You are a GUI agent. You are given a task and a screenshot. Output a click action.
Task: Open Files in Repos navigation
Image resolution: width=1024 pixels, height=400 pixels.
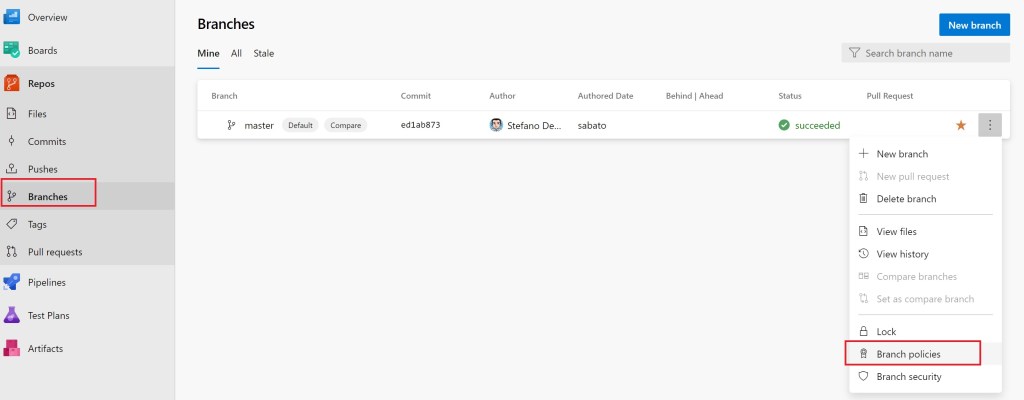tap(36, 114)
